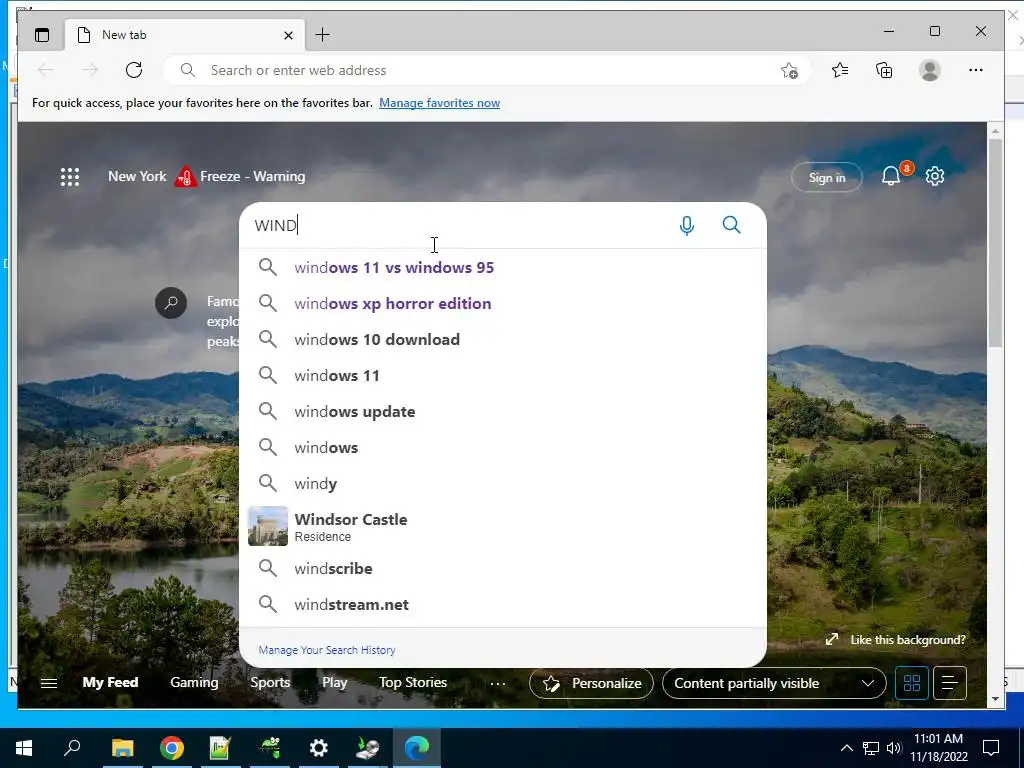The height and width of the screenshot is (768, 1024).
Task: Choose the windows update suggestion
Action: 503,411
